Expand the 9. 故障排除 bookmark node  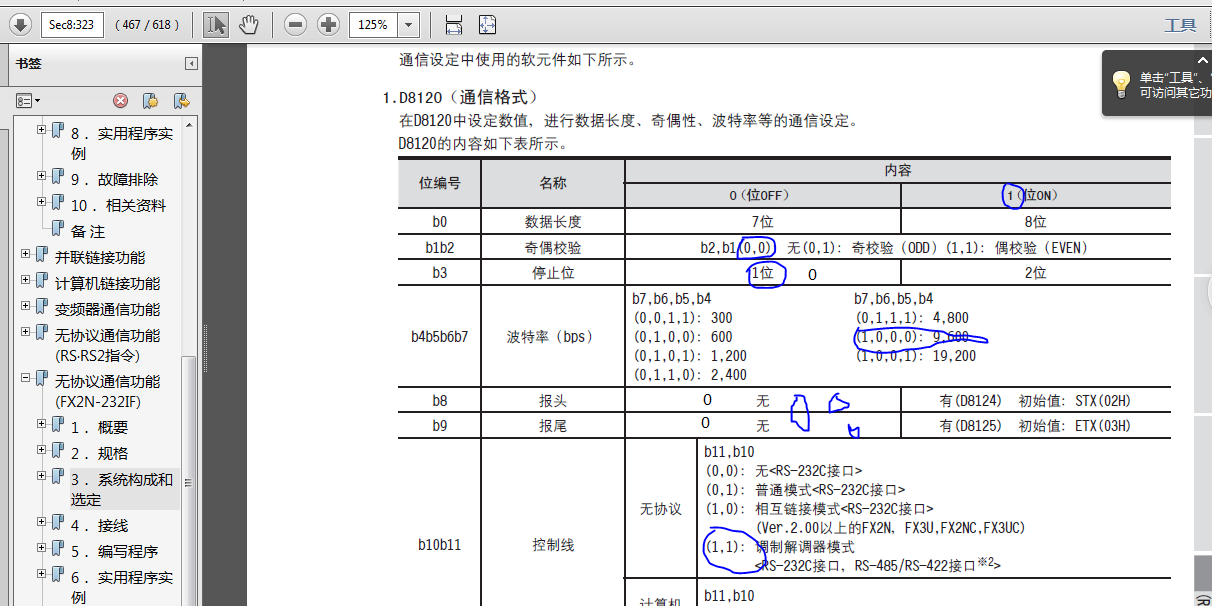(x=42, y=177)
